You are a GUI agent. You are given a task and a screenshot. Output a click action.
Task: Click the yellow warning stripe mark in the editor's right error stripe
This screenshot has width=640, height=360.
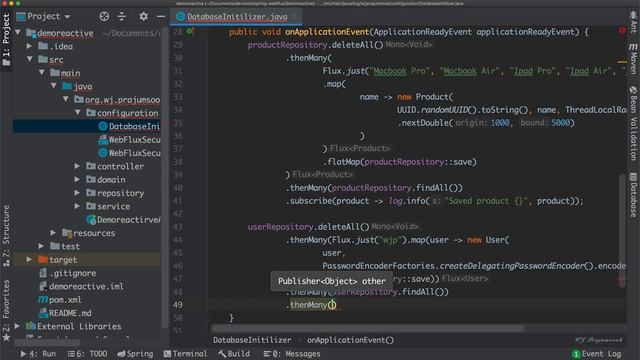(622, 62)
